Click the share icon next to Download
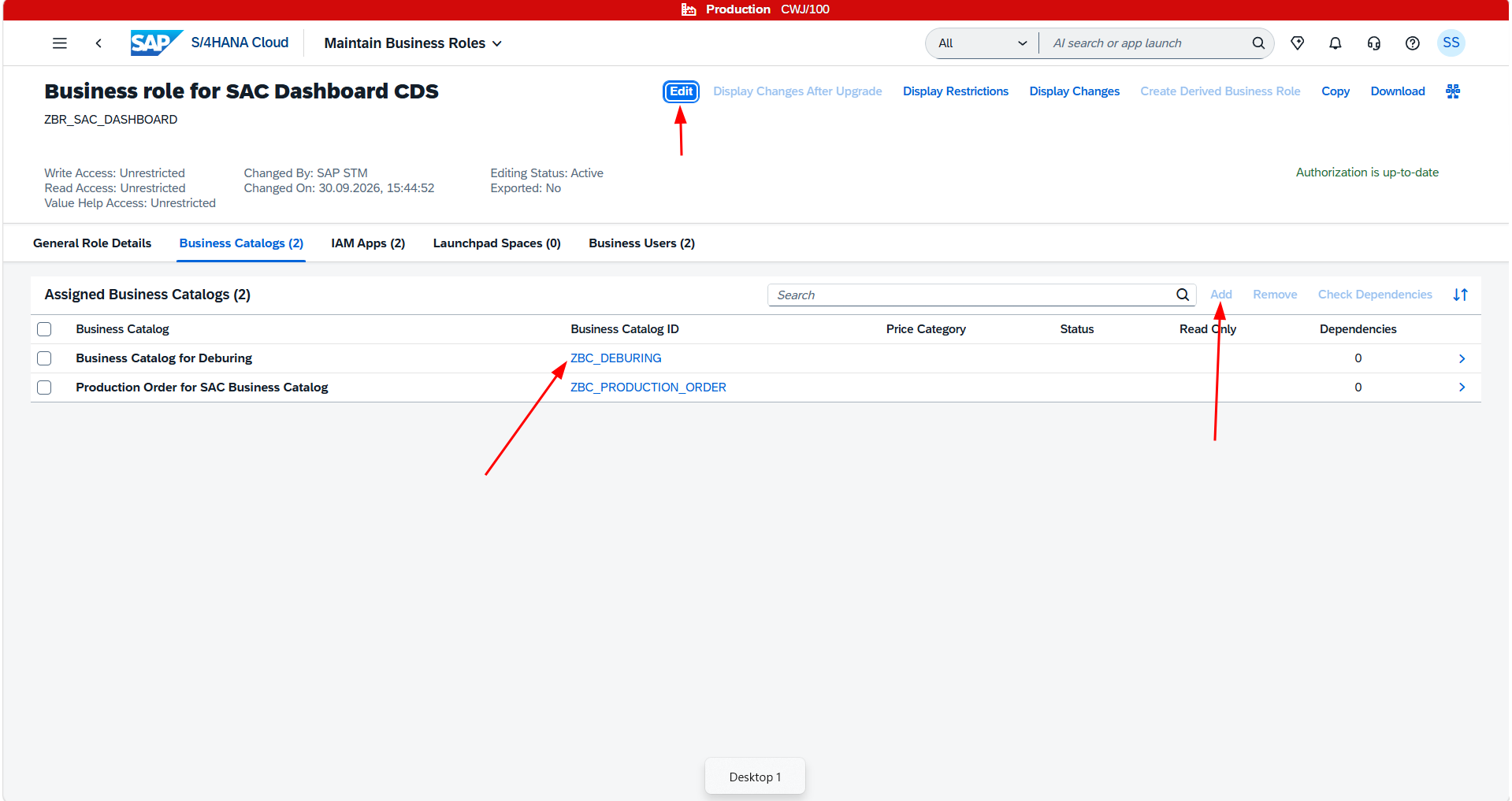The height and width of the screenshot is (801, 1512). (x=1453, y=91)
